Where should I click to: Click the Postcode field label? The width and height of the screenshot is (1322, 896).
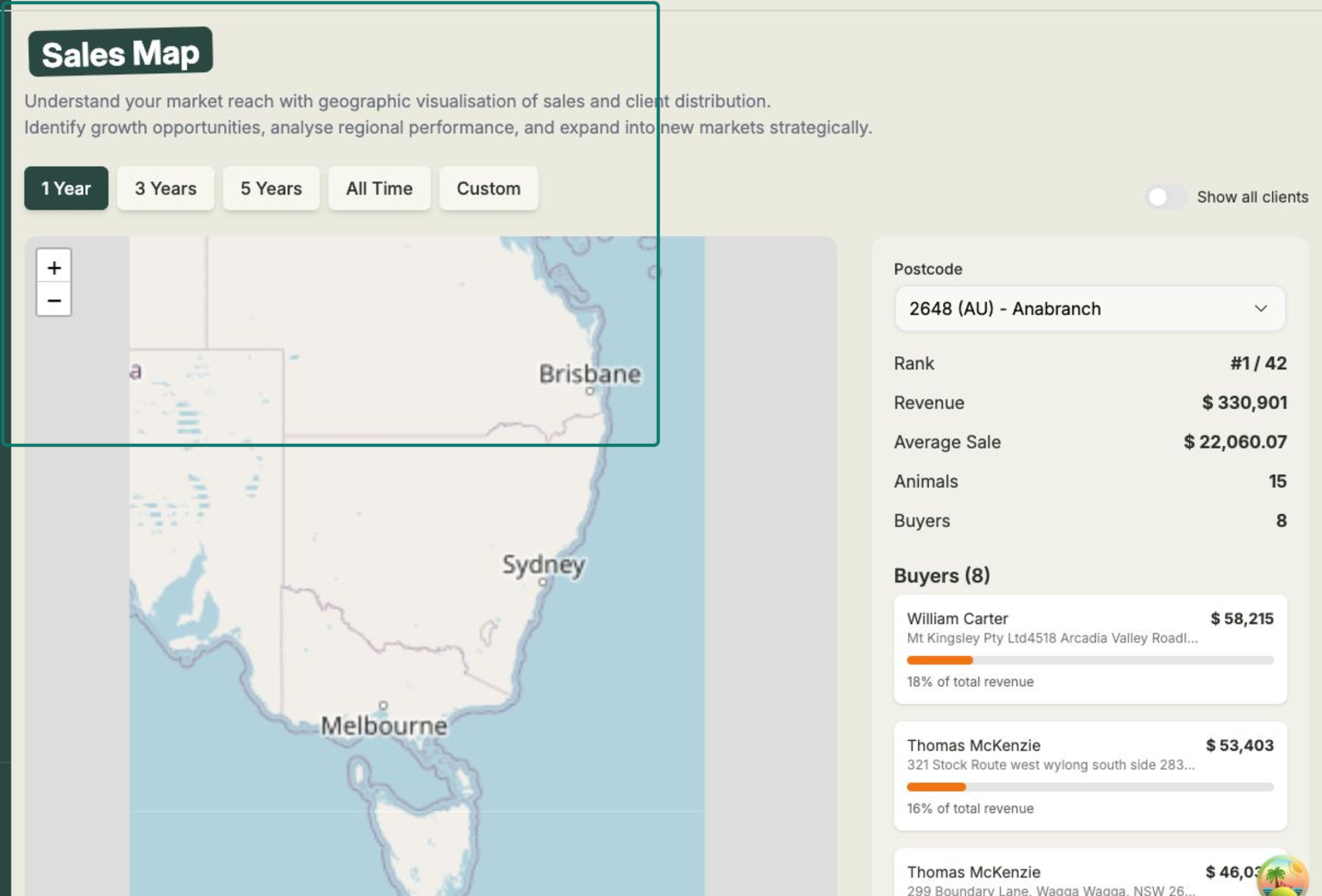tap(928, 269)
